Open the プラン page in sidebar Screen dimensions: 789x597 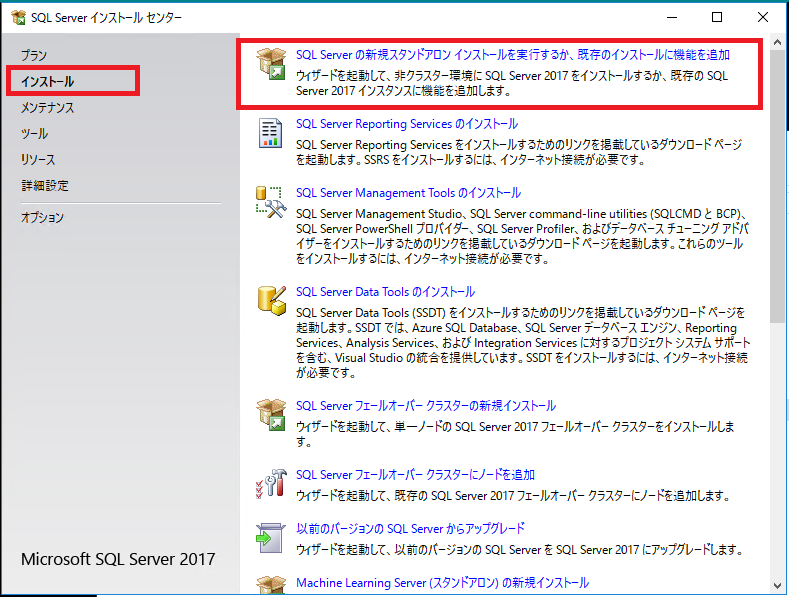coord(34,55)
